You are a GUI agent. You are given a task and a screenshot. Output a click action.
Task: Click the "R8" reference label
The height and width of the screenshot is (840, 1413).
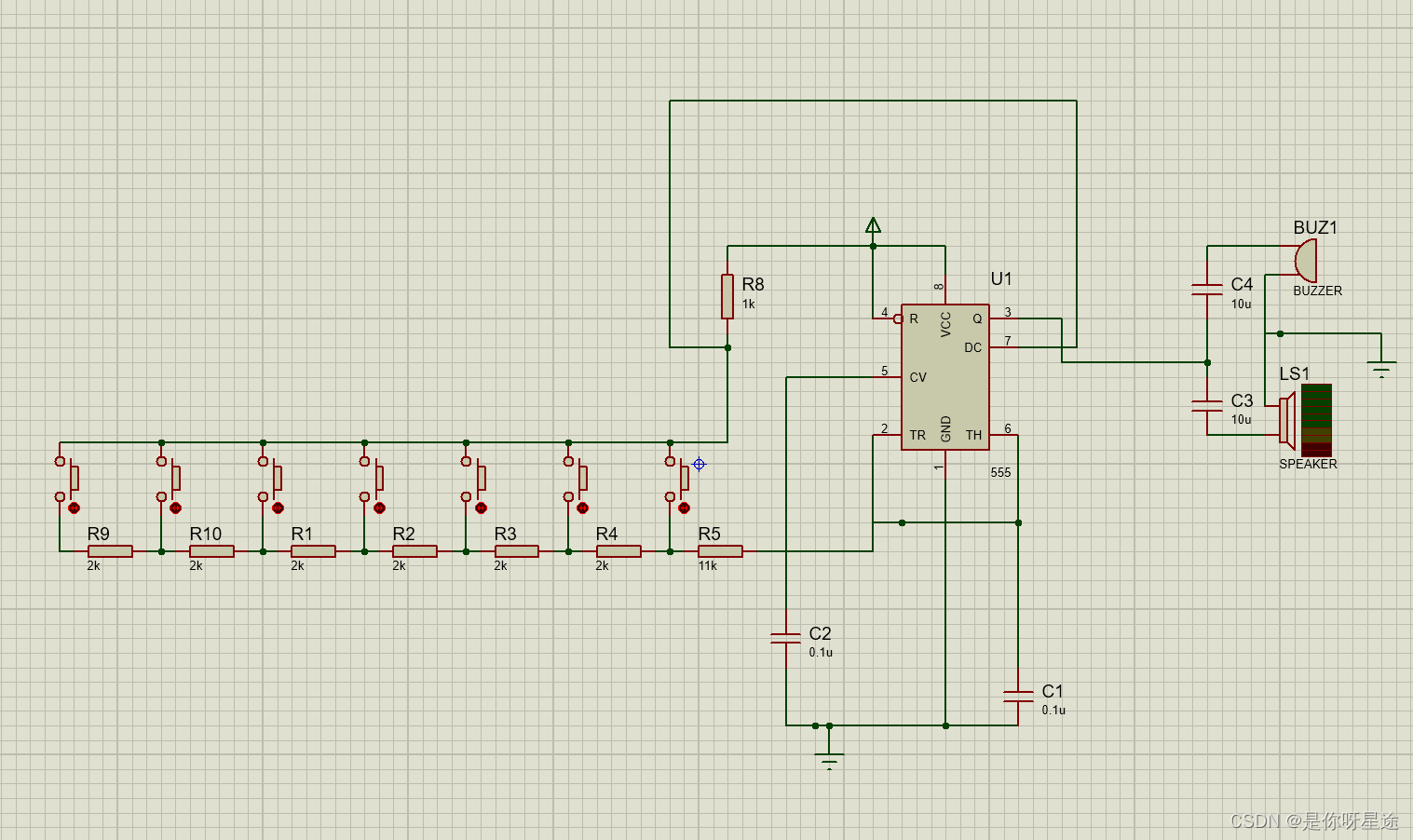(x=753, y=284)
